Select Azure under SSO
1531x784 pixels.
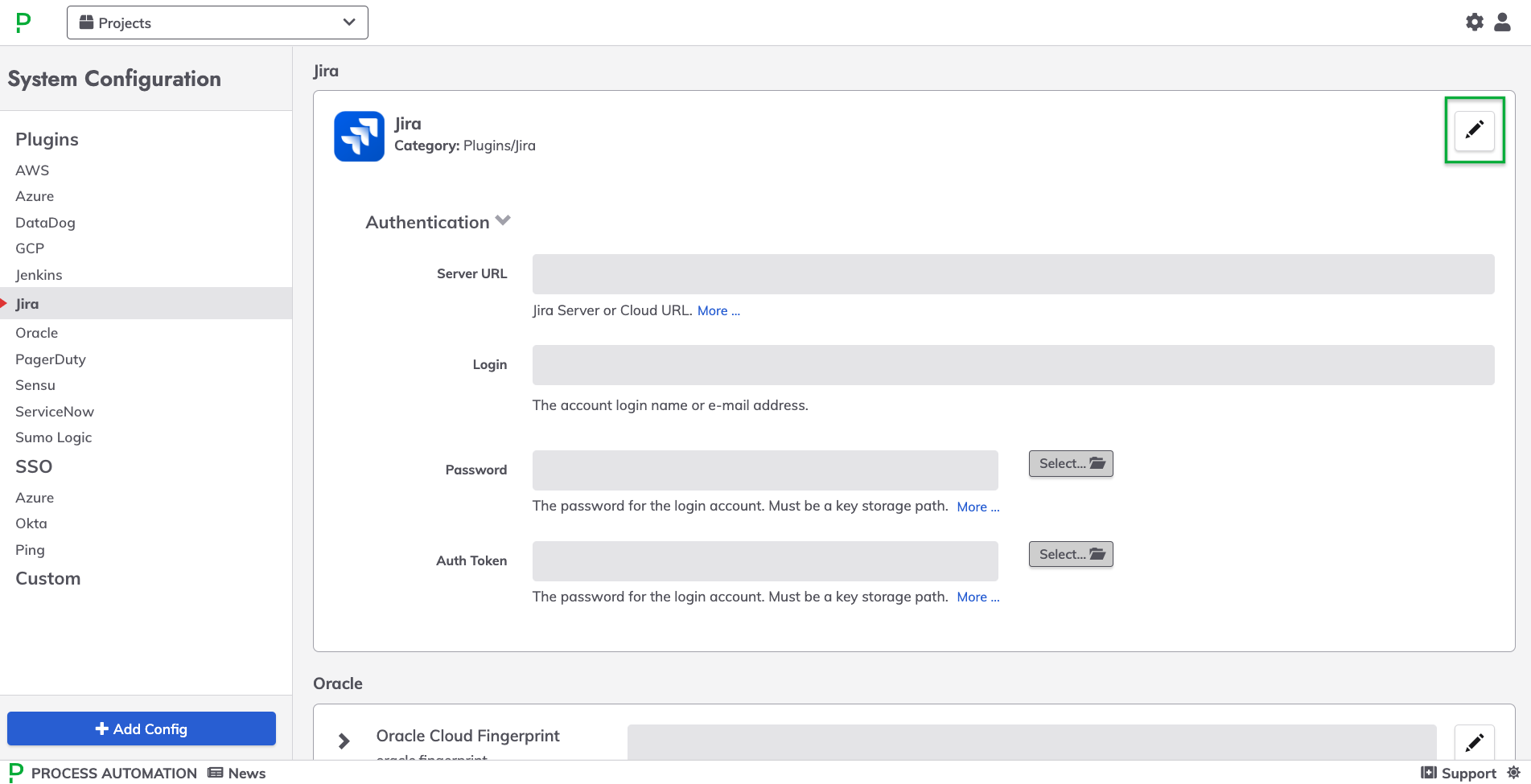35,498
